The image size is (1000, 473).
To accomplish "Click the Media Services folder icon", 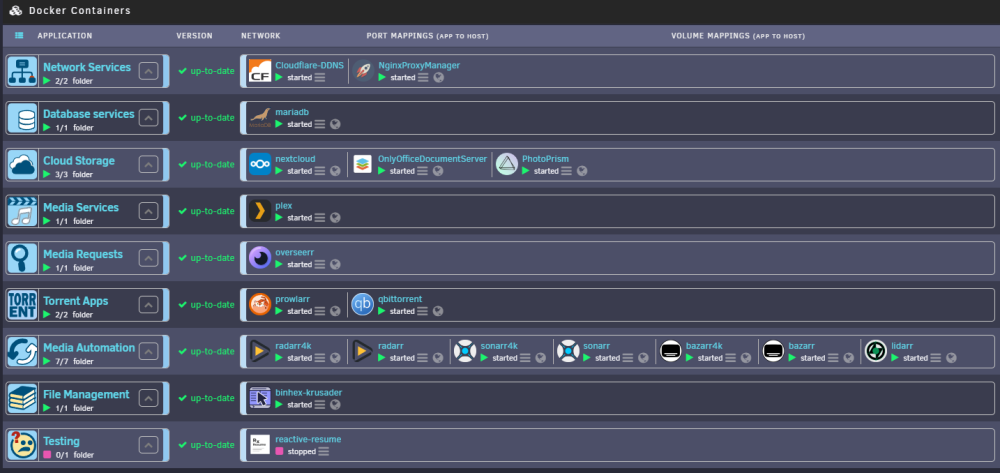I will pos(22,211).
